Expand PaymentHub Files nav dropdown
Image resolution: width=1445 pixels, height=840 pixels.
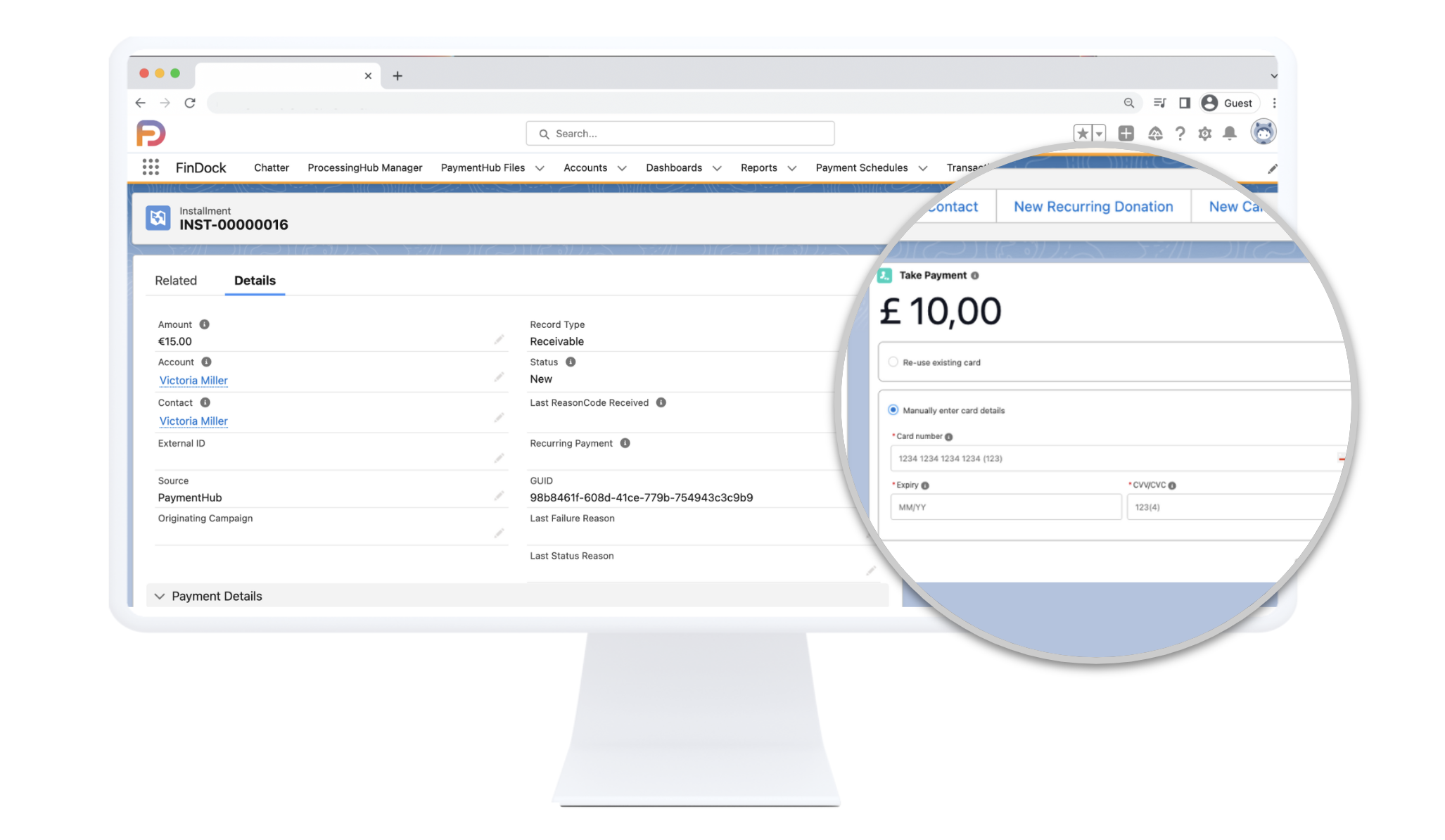click(540, 168)
